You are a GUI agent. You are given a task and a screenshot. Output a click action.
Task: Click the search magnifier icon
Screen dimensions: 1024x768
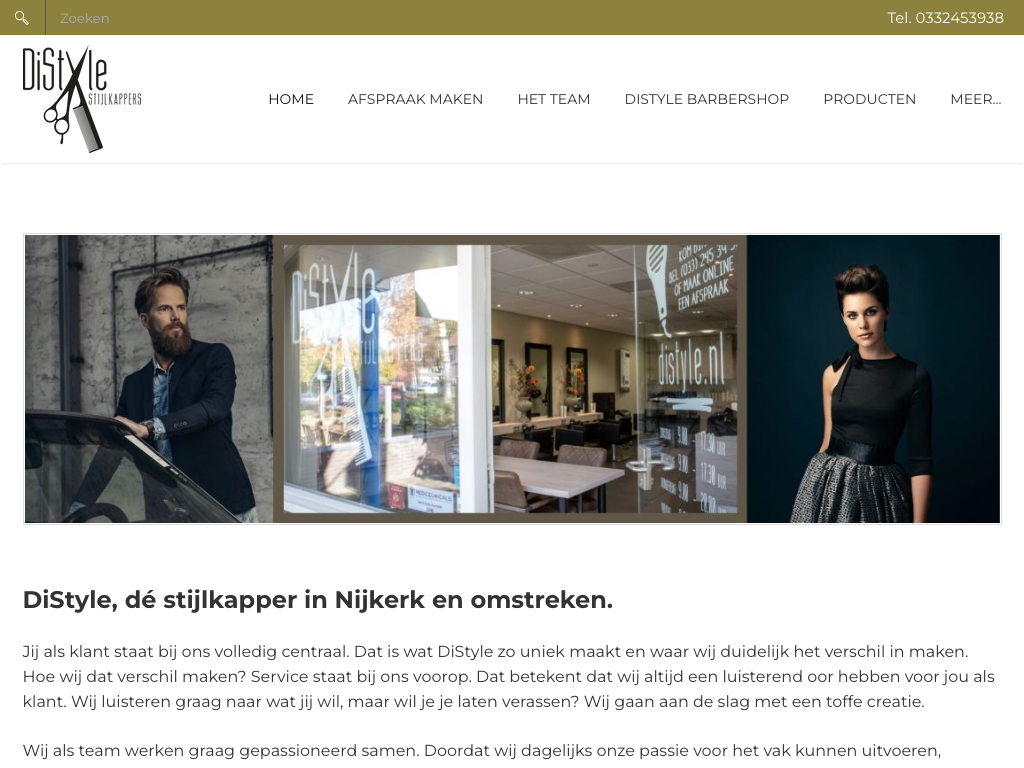click(x=22, y=18)
